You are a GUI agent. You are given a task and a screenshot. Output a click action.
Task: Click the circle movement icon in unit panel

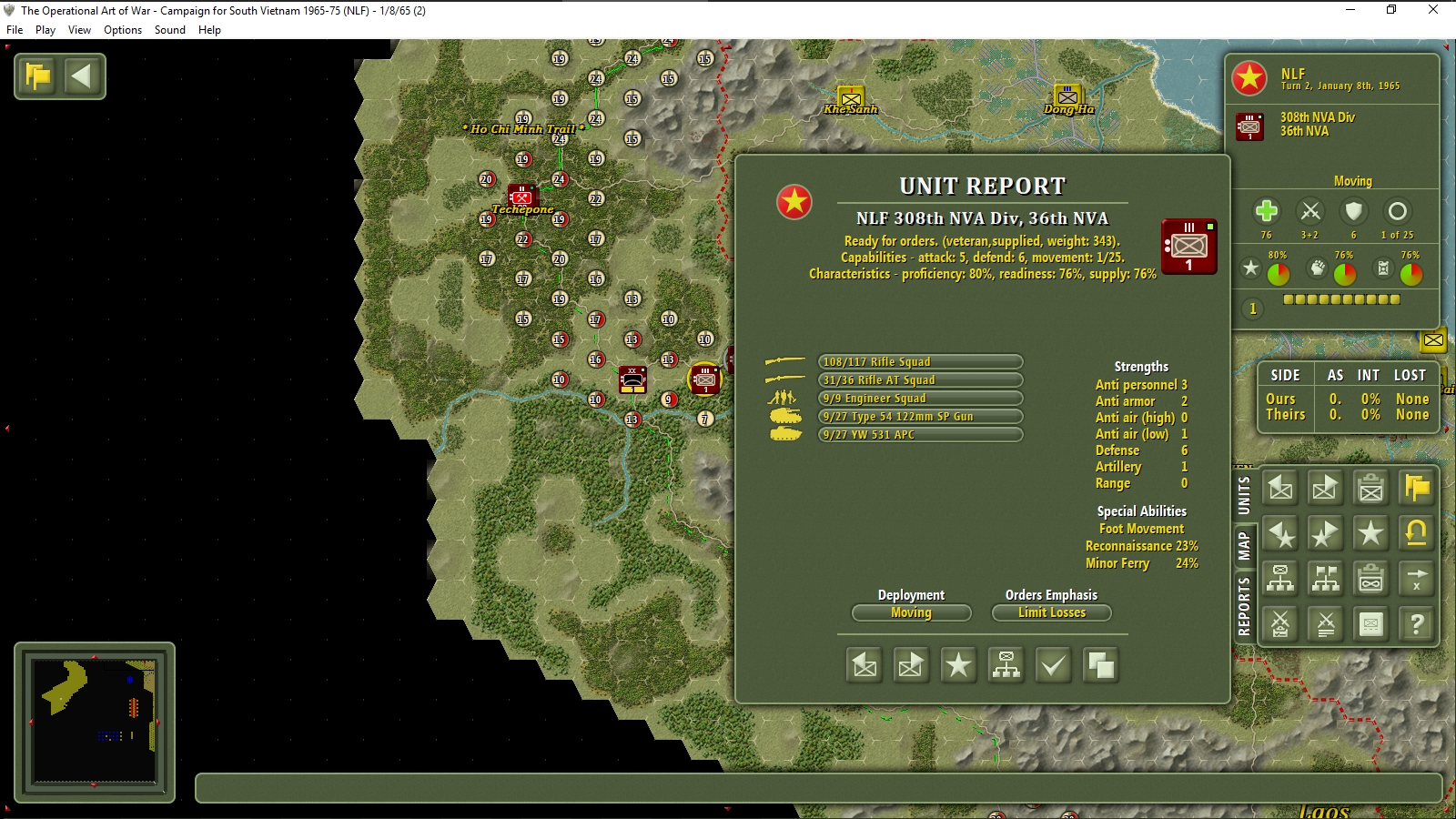[x=1398, y=211]
